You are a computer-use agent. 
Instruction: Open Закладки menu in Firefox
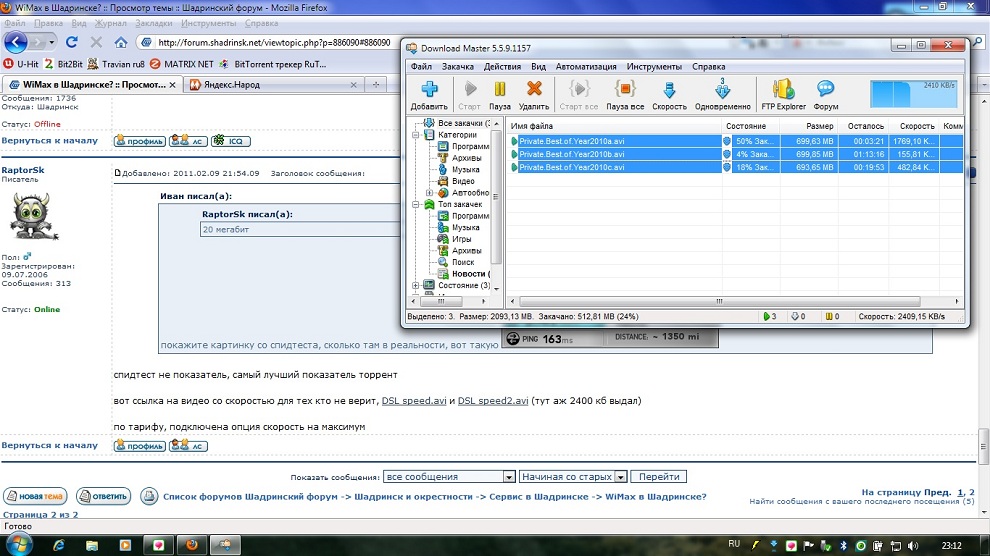153,23
